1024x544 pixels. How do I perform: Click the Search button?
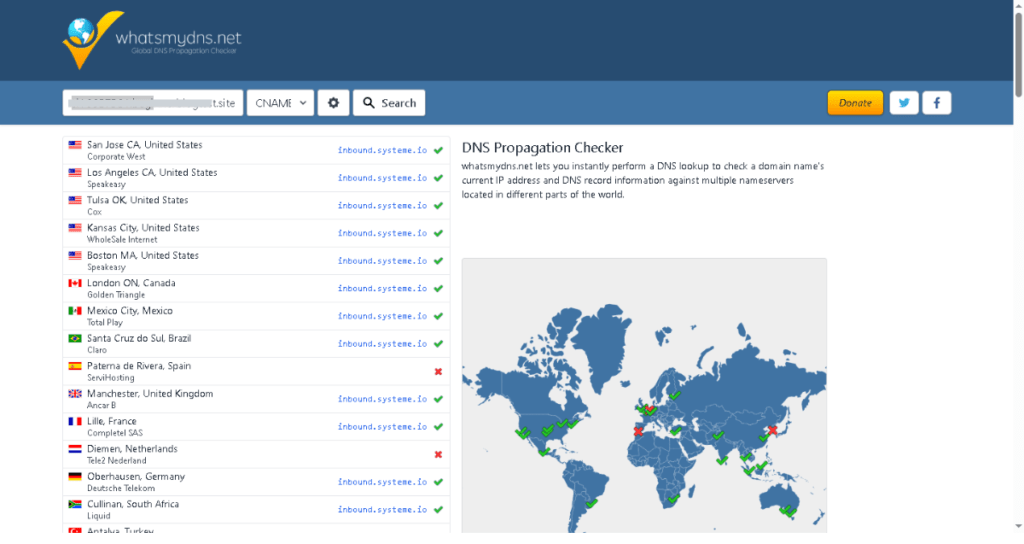click(x=389, y=103)
